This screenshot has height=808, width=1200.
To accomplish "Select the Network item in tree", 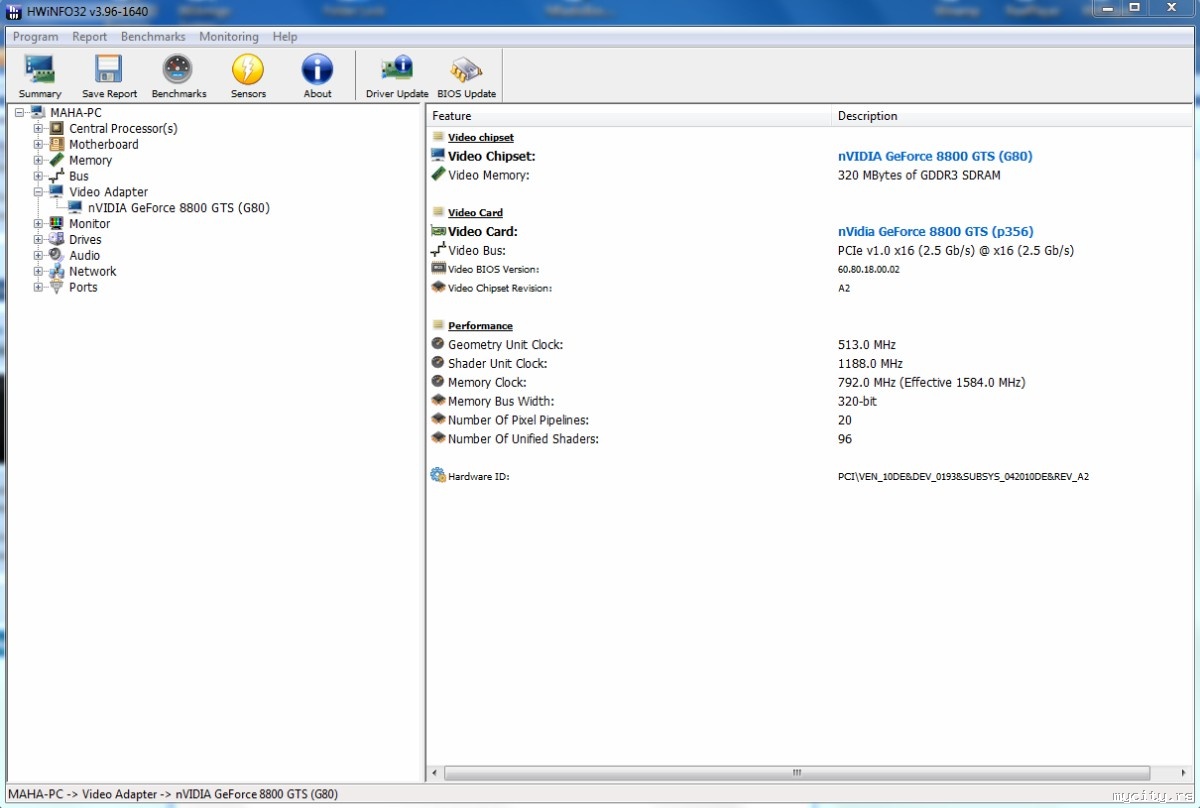I will (x=92, y=271).
